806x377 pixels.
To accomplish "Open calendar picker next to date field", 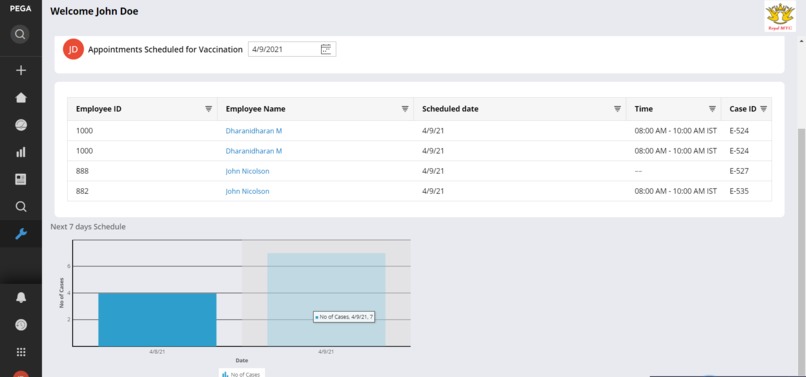I will pos(325,49).
